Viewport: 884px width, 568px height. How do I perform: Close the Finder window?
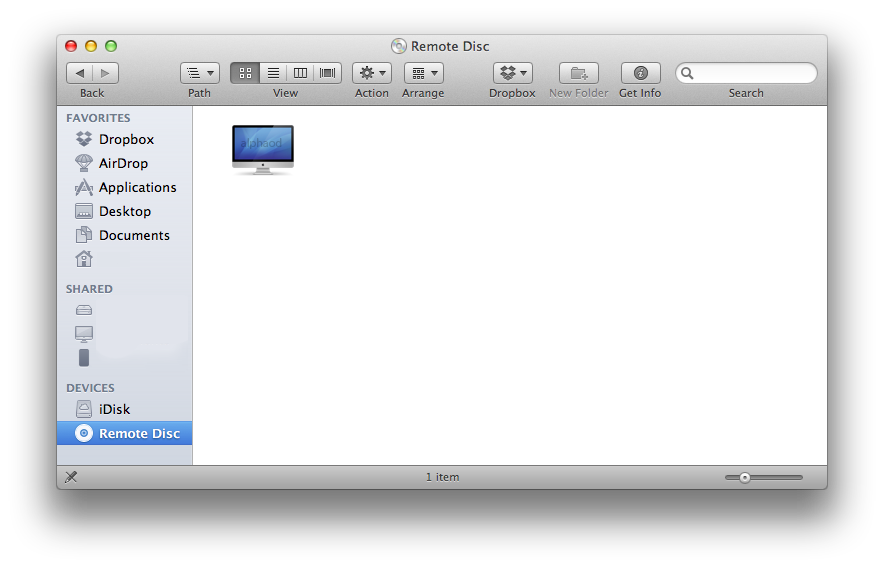point(71,46)
